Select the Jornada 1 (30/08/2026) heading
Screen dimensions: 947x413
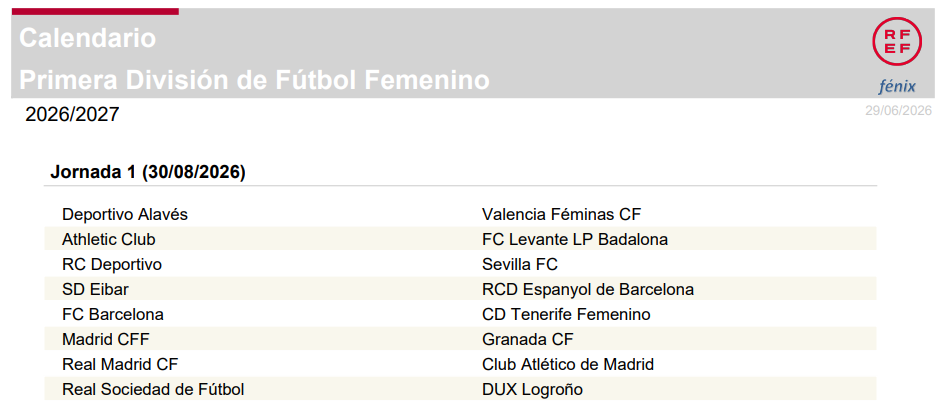[x=147, y=172]
